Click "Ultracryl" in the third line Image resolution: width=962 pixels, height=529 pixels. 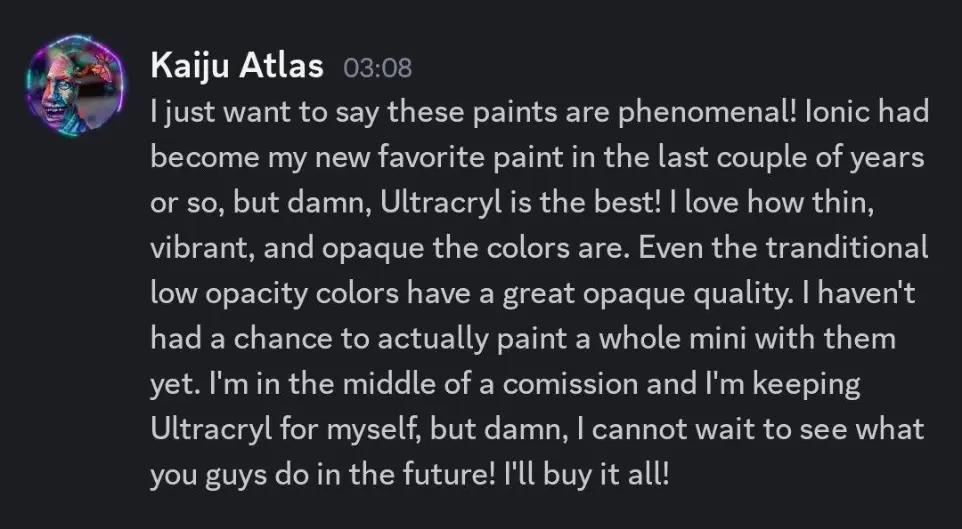point(402,202)
